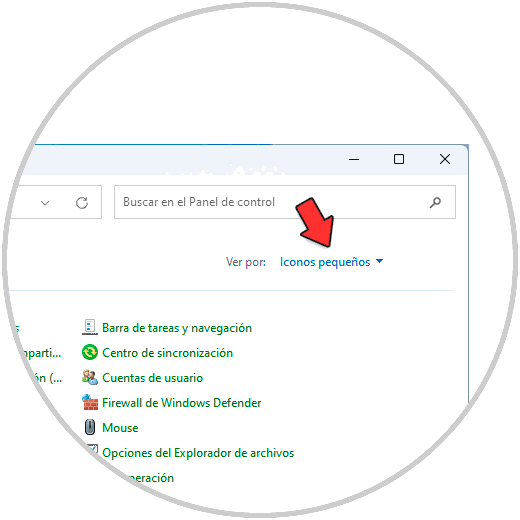Click the Barra de tareas y navegación icon

pyautogui.click(x=90, y=327)
